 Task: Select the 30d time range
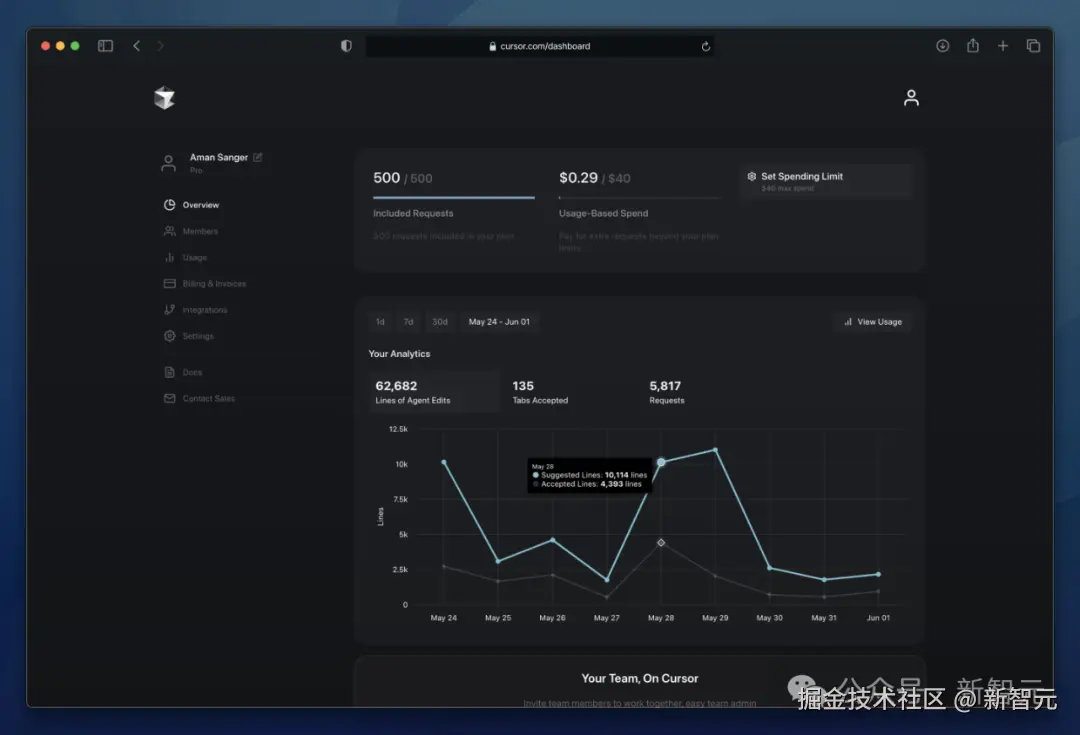439,322
